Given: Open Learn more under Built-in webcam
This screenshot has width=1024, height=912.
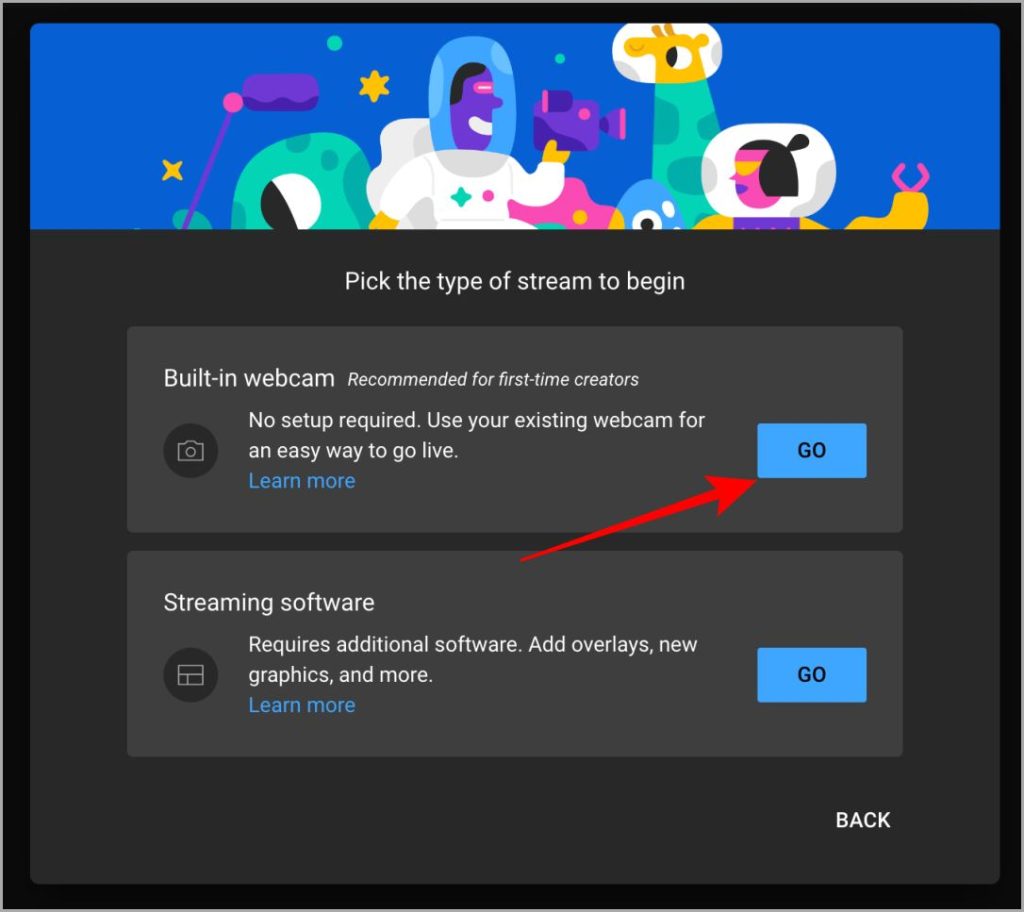Looking at the screenshot, I should click(x=302, y=481).
